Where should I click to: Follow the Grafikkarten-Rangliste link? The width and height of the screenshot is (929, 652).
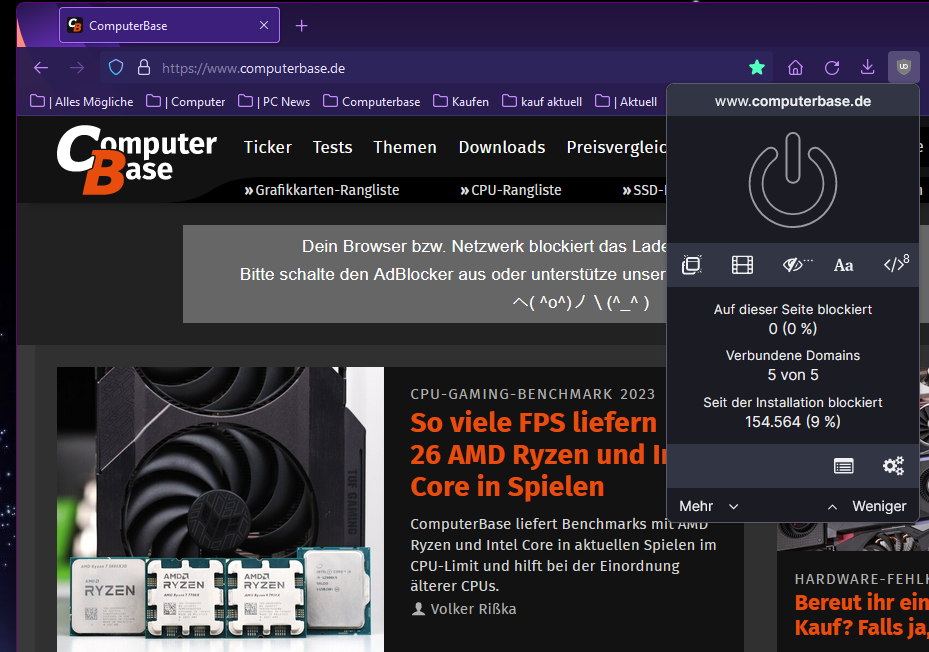tap(322, 190)
